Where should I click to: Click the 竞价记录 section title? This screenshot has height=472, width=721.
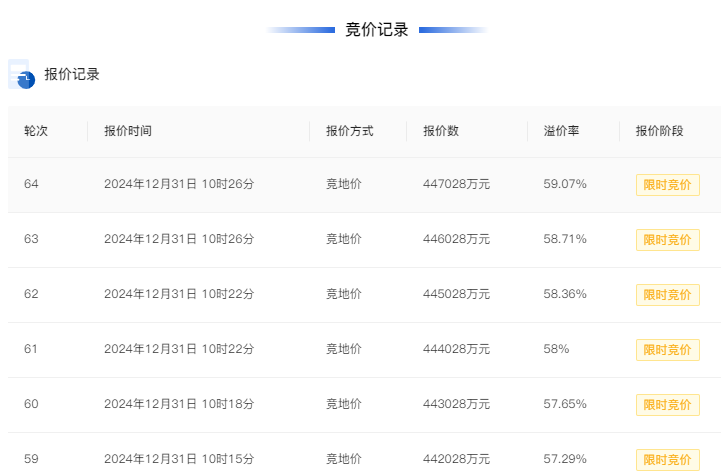click(x=377, y=30)
